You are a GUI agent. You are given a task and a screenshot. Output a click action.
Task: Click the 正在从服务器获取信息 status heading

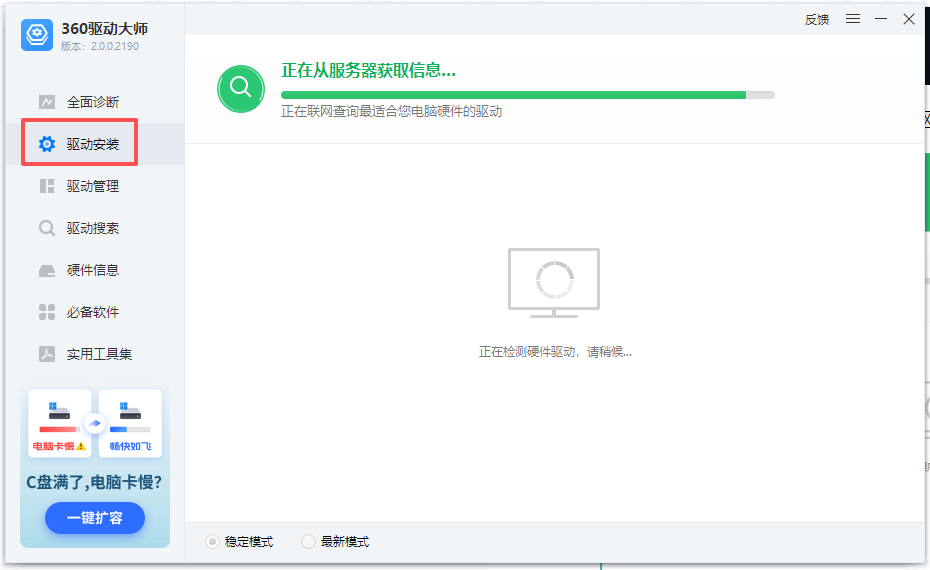(368, 71)
